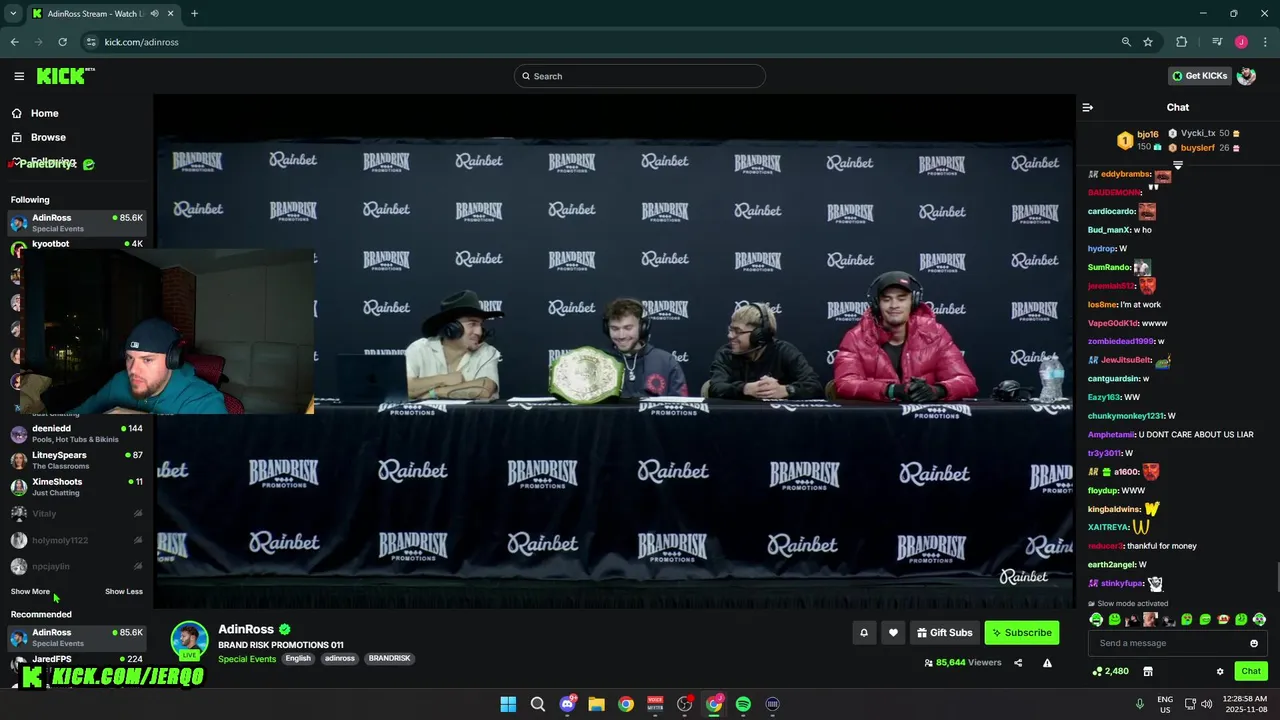Open Chrome media controls icon
This screenshot has height=720, width=1280.
tap(1217, 42)
